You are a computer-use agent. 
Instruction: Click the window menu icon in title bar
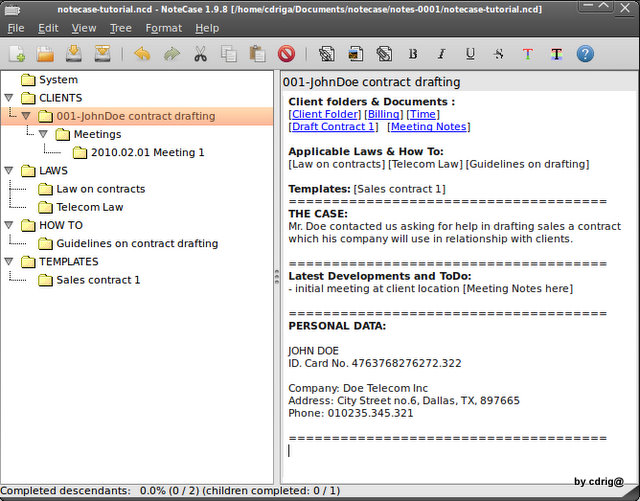coord(12,9)
